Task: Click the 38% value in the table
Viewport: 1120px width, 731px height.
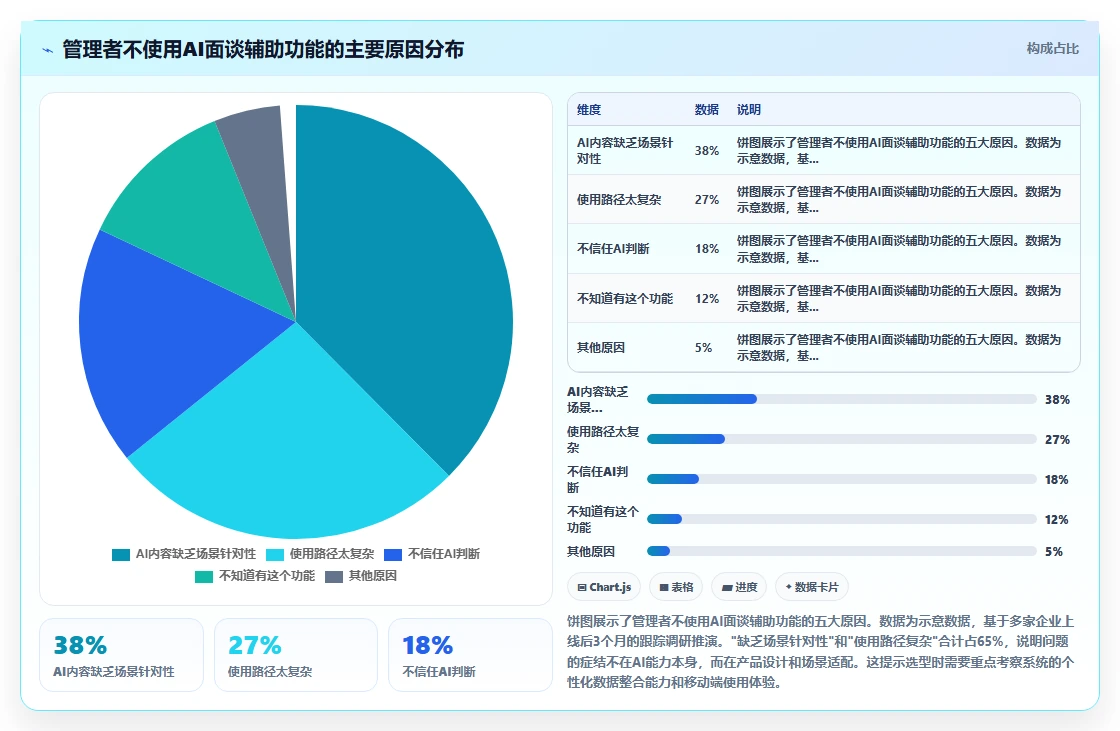Action: click(707, 151)
